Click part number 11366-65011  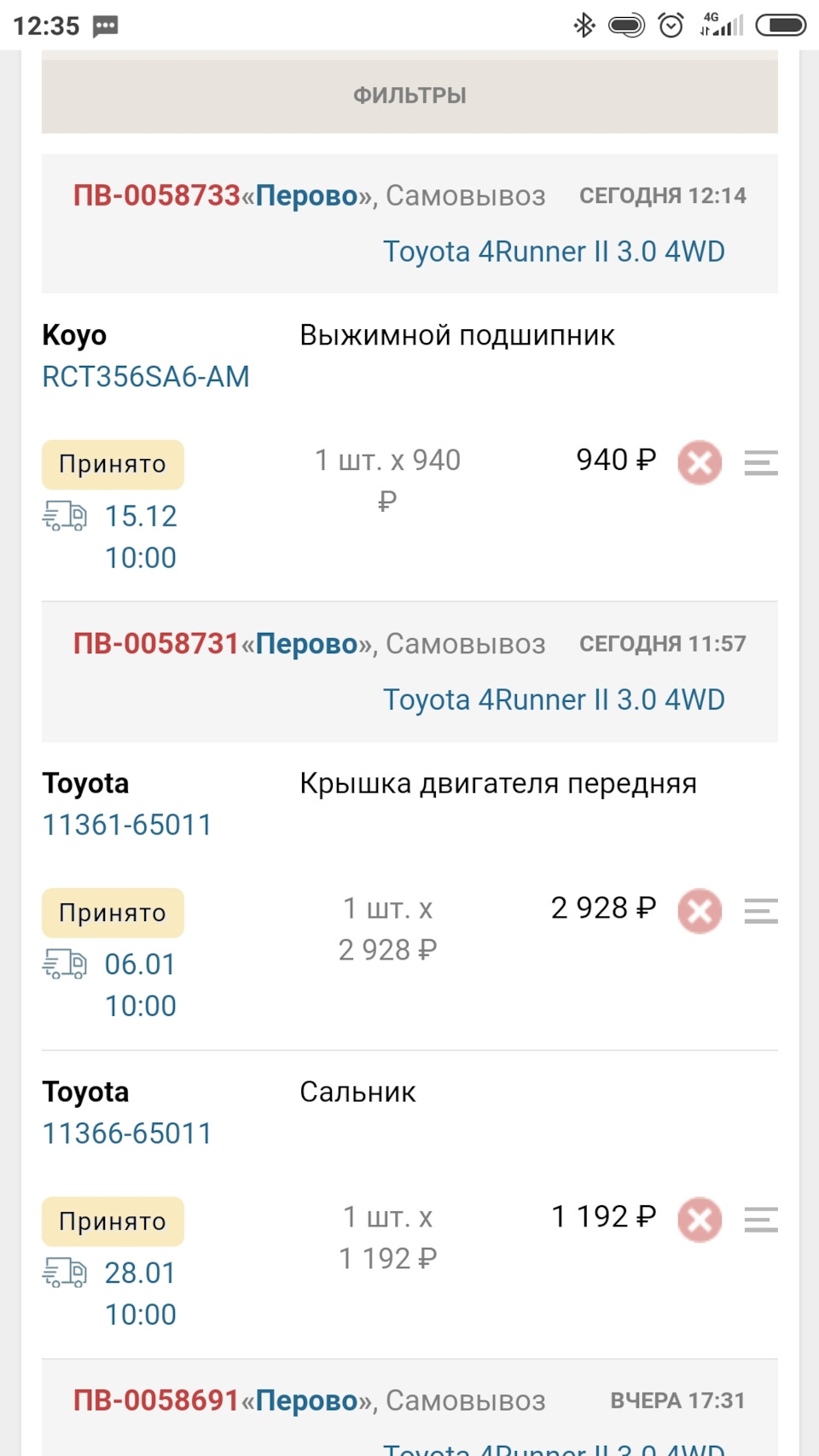tap(128, 1133)
